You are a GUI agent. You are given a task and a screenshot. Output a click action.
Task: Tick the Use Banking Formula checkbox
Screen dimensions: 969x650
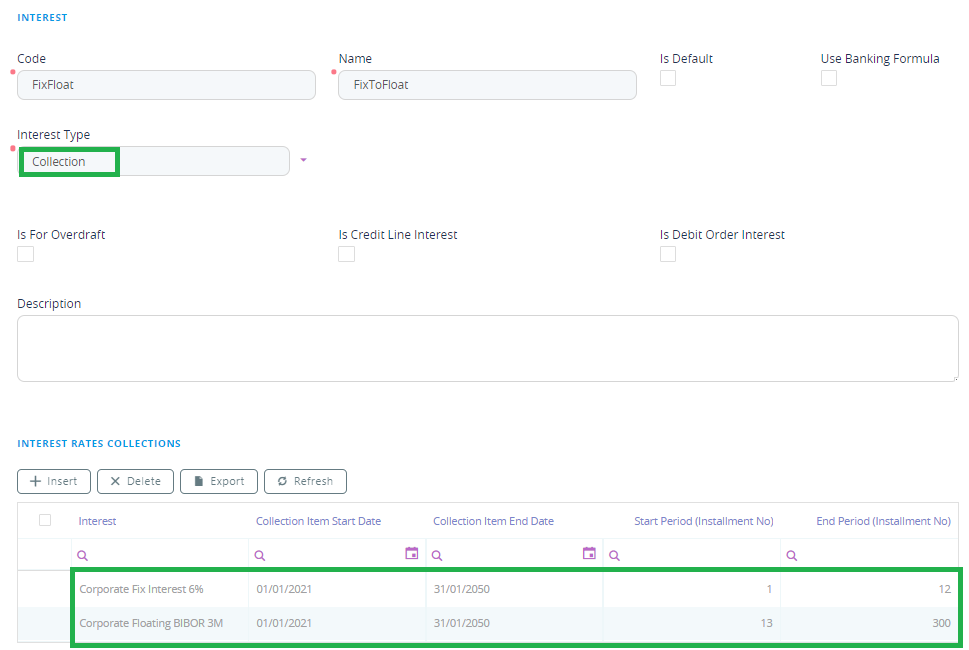829,78
